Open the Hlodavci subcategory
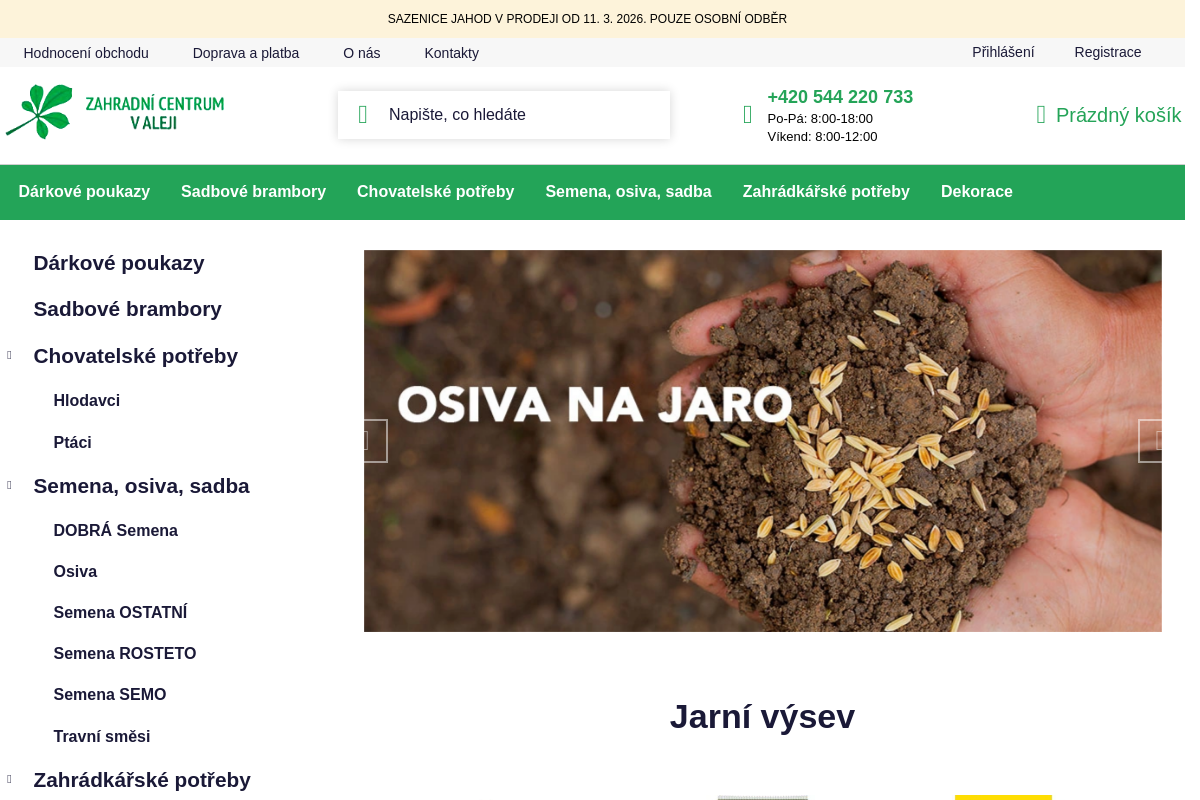Screen dimensions: 1200x800 coord(86,400)
